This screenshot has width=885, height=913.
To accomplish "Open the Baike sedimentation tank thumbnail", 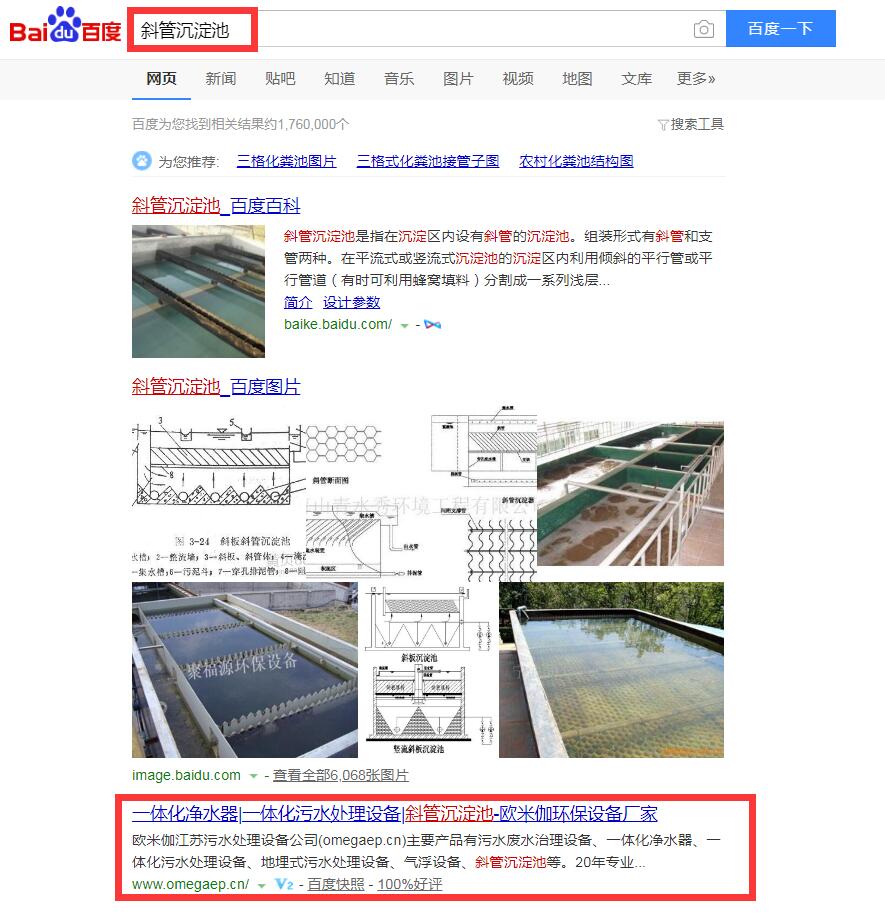I will click(199, 291).
